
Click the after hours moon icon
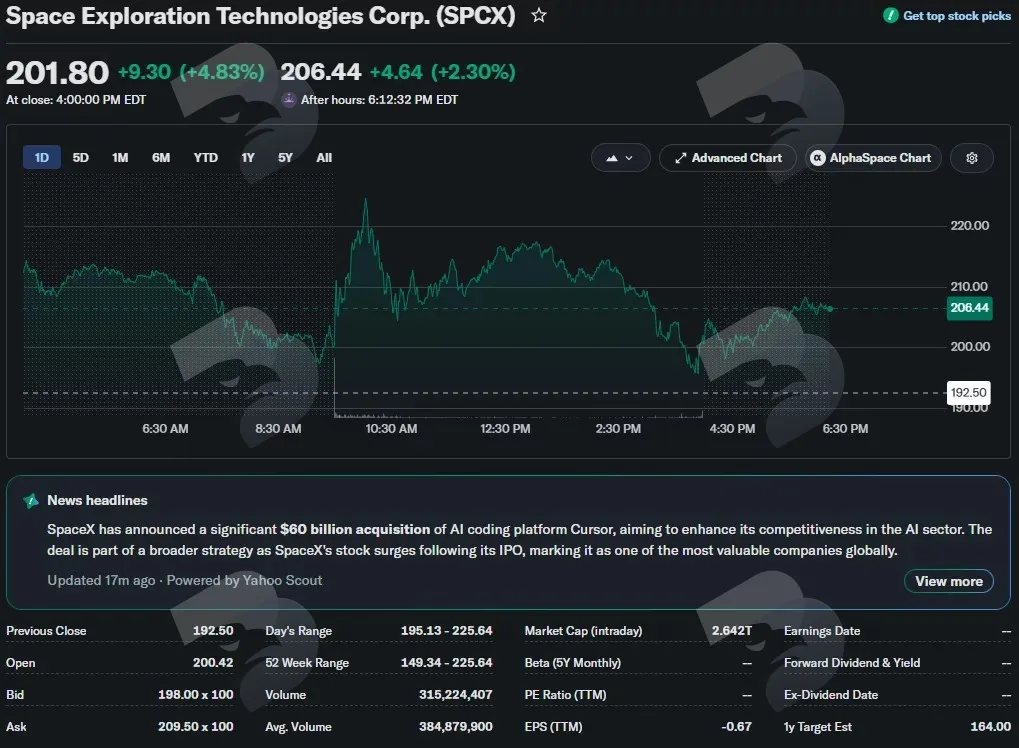[x=289, y=99]
